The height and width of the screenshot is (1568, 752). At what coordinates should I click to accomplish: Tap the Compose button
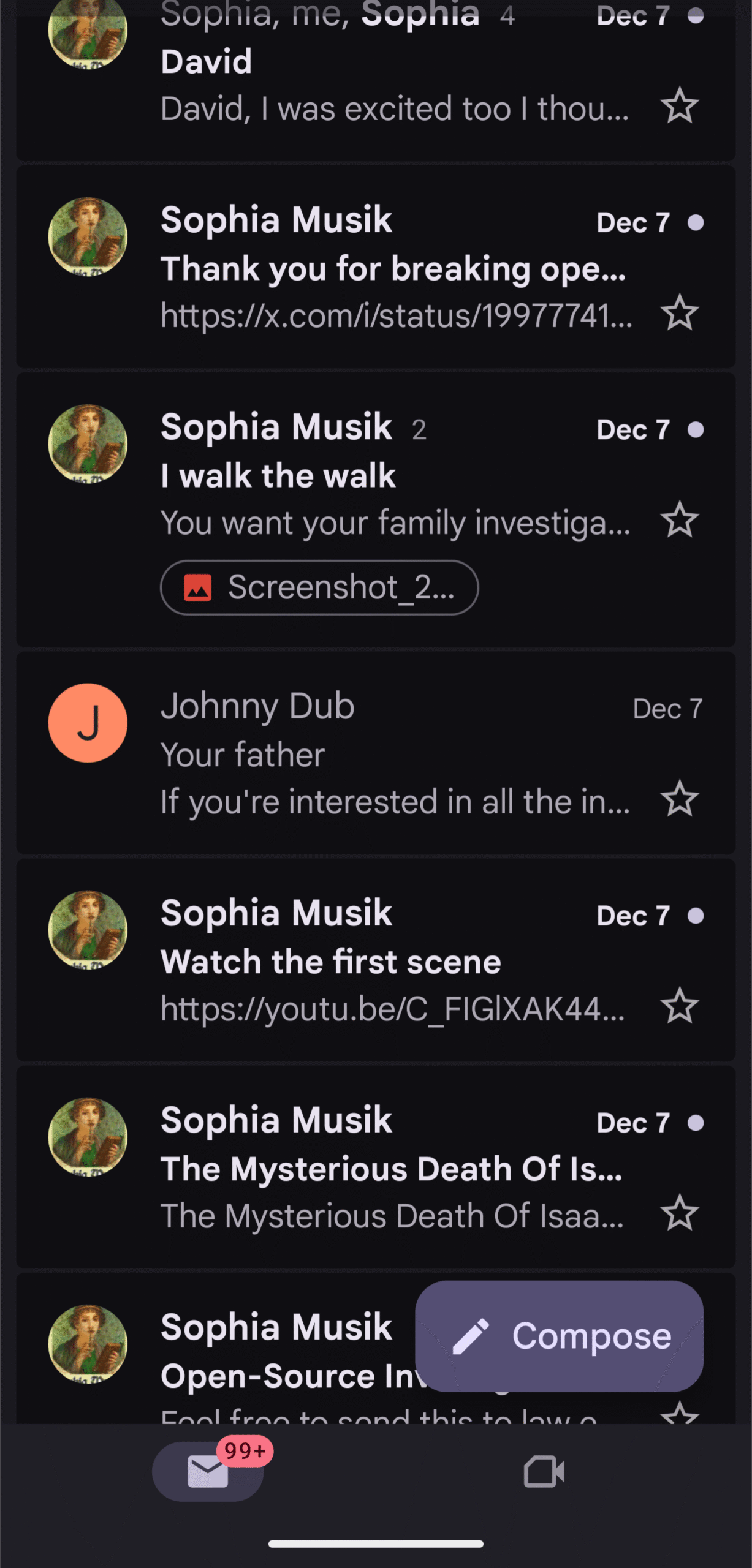[559, 1336]
